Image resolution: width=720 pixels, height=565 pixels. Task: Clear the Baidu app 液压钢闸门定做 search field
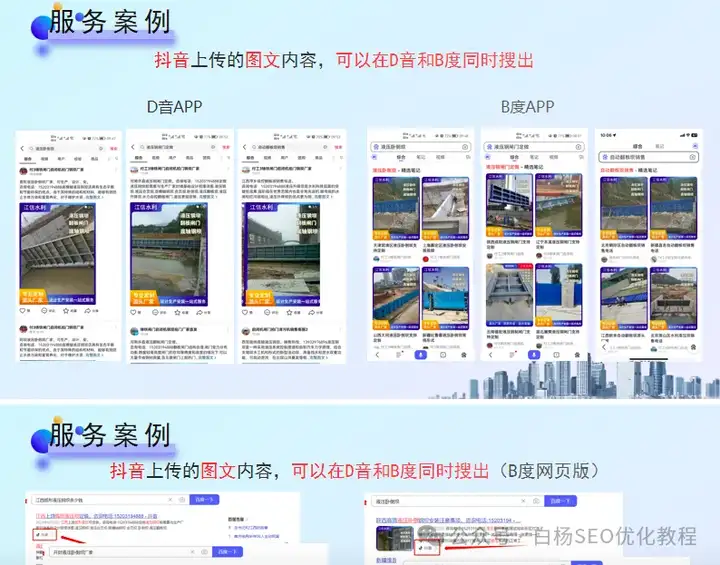coord(578,147)
